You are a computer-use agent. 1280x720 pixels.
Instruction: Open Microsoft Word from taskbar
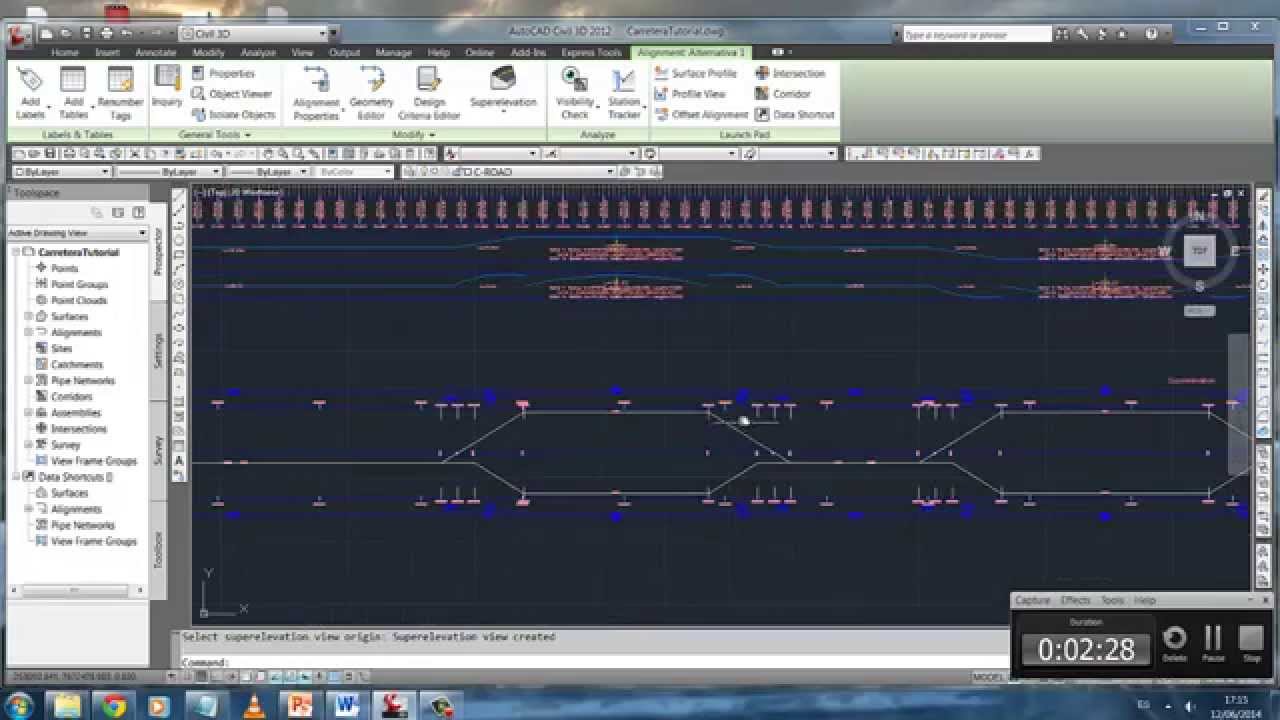click(x=347, y=705)
